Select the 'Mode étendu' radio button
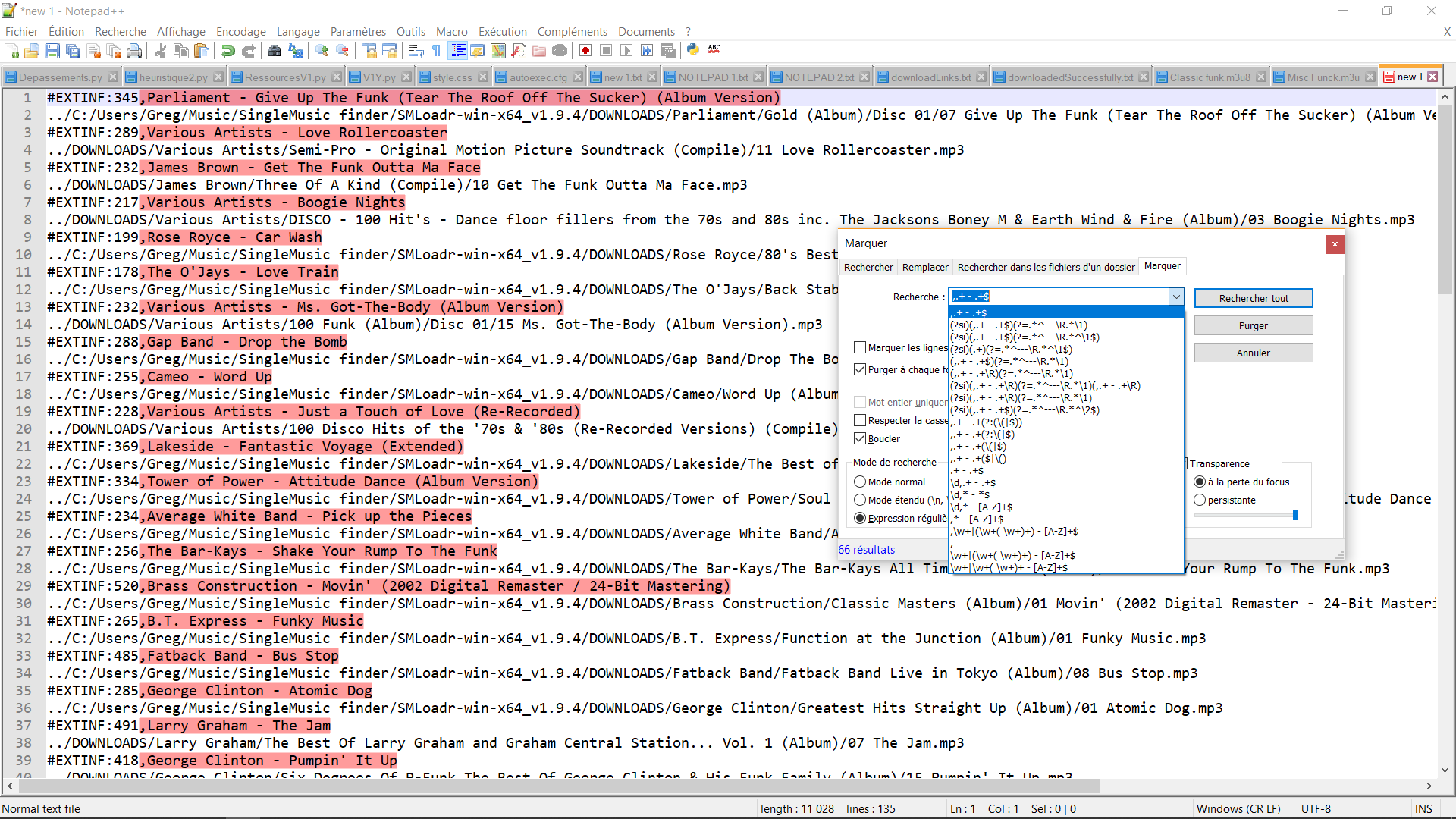Image resolution: width=1456 pixels, height=819 pixels. (x=860, y=500)
